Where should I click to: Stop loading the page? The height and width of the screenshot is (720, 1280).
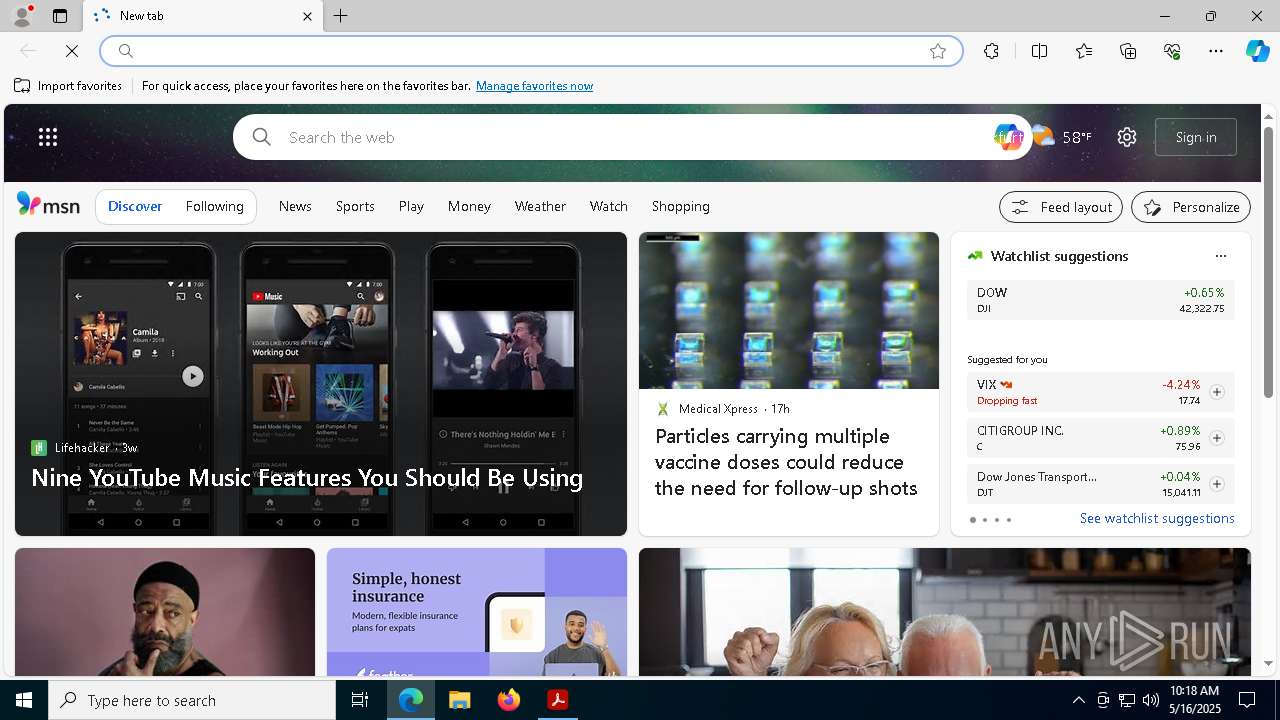pos(72,51)
